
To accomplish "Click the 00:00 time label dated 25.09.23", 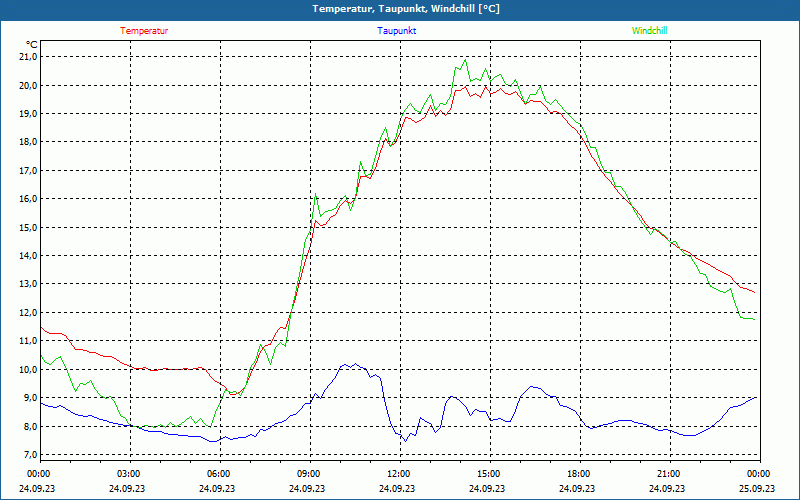I will click(758, 474).
